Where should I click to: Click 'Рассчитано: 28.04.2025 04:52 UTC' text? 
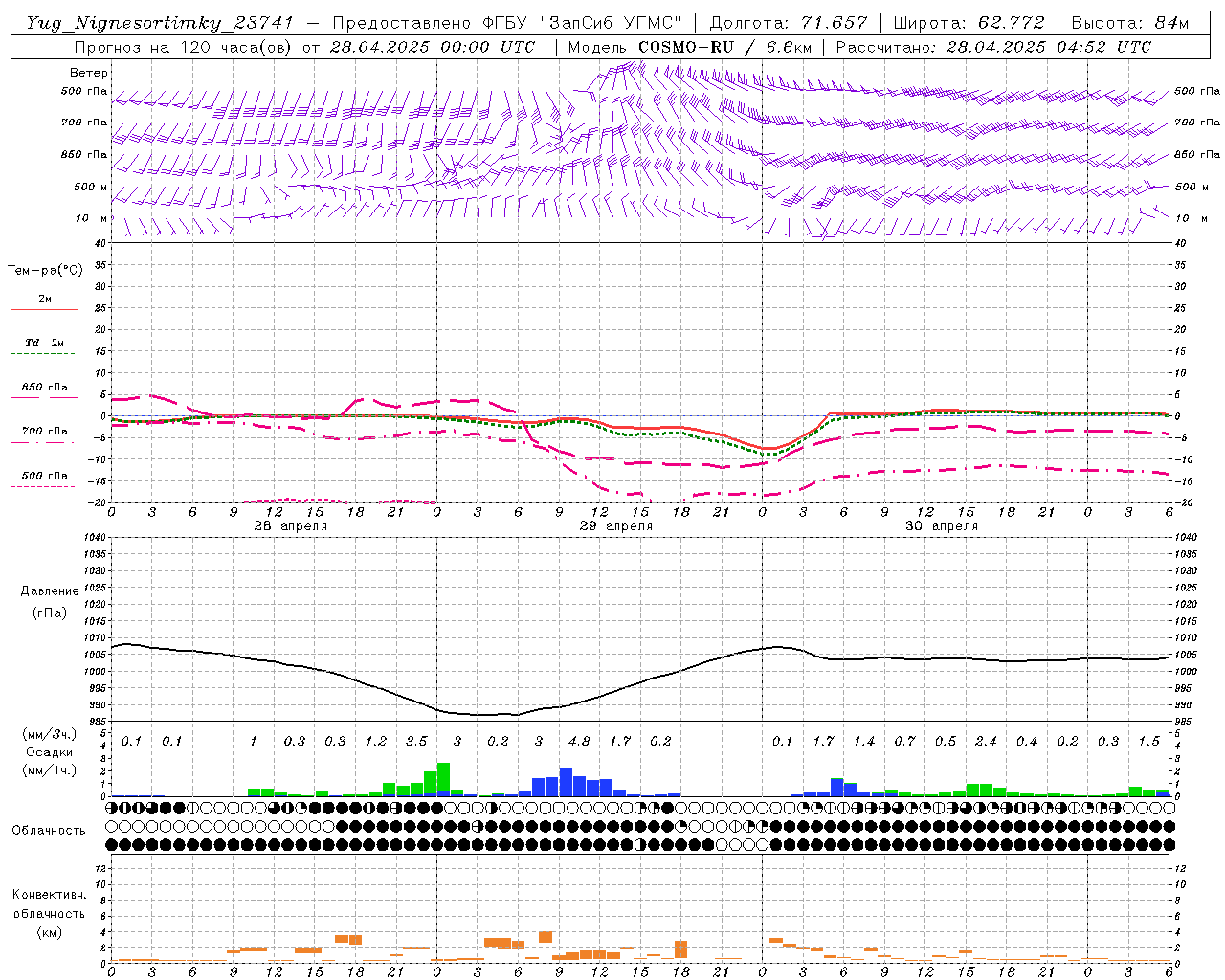(x=993, y=47)
